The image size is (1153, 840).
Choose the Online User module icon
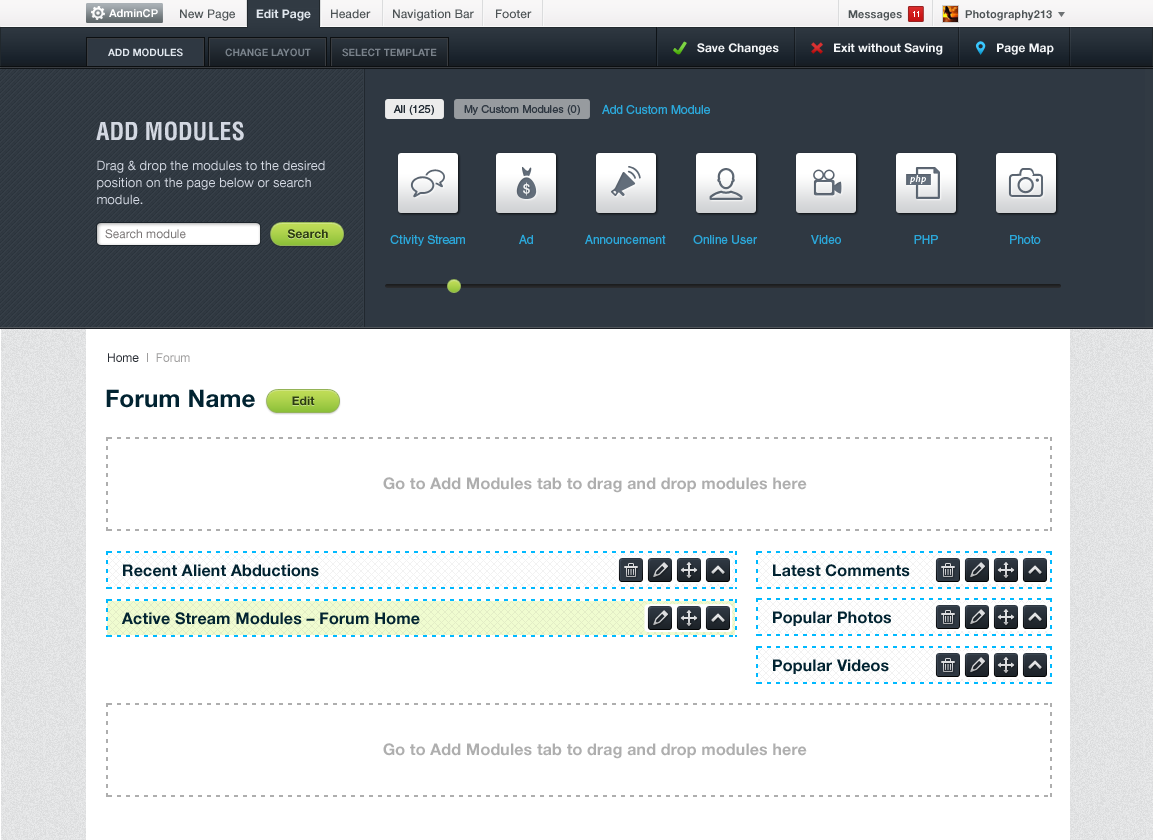(726, 183)
